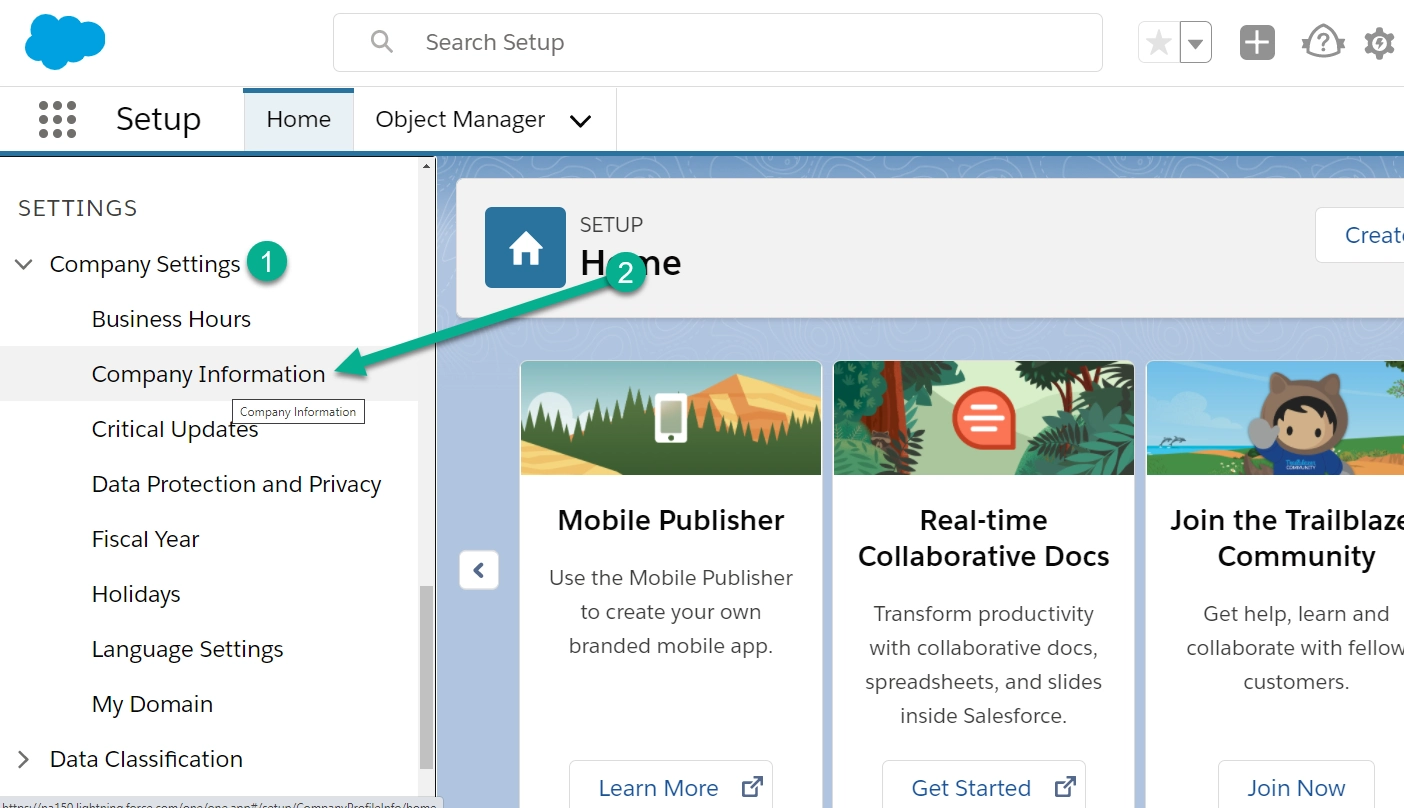
Task: Open My Domain settings
Action: 152,704
